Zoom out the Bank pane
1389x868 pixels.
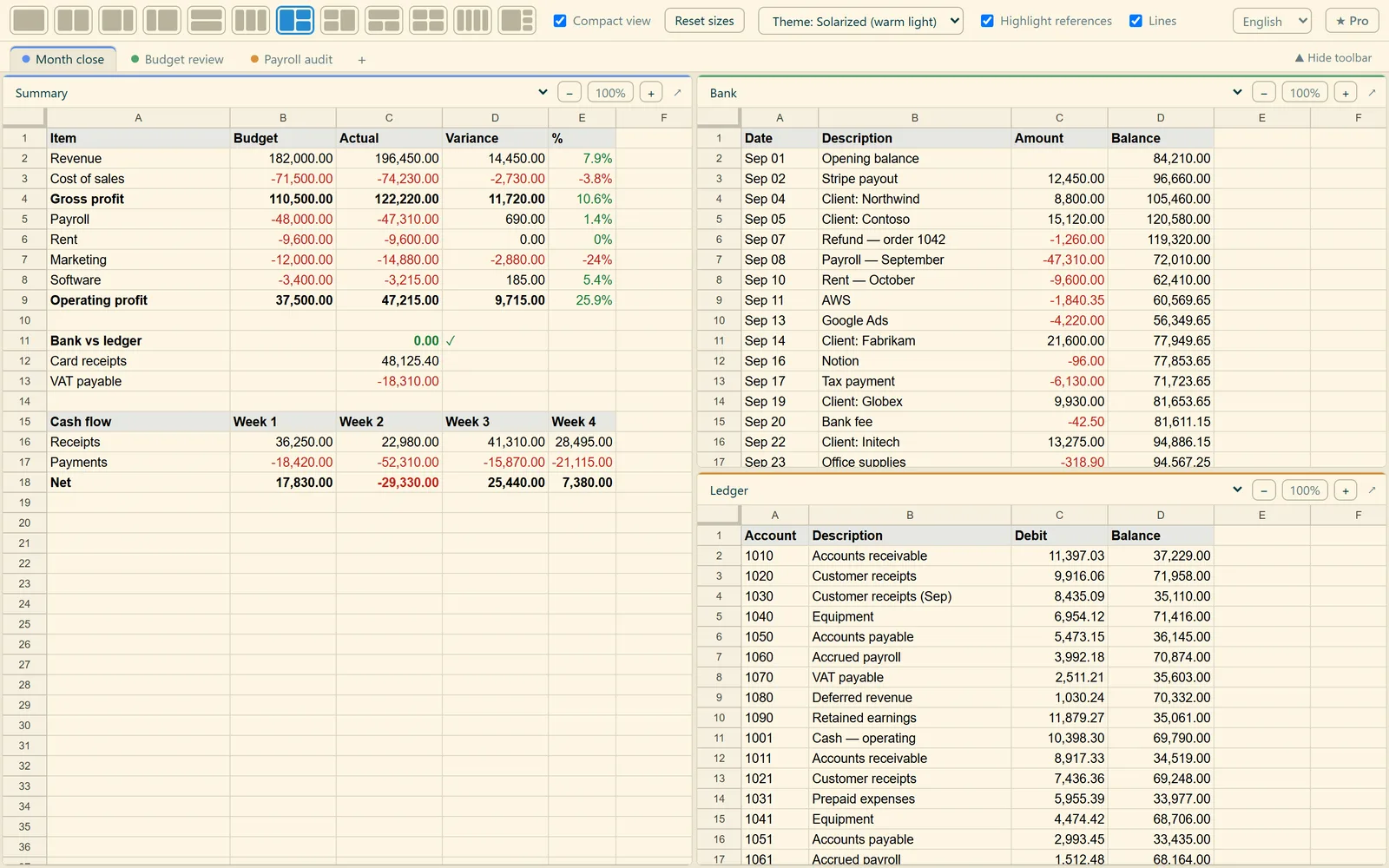pyautogui.click(x=1264, y=93)
